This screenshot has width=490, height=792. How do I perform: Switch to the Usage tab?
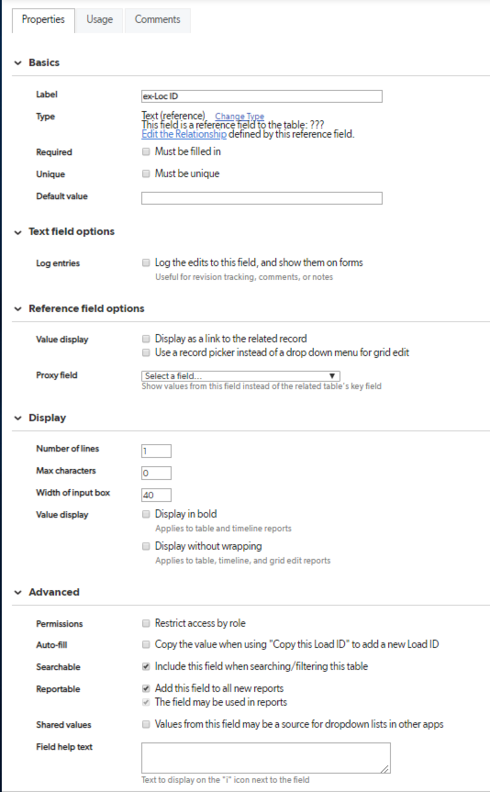pyautogui.click(x=100, y=20)
